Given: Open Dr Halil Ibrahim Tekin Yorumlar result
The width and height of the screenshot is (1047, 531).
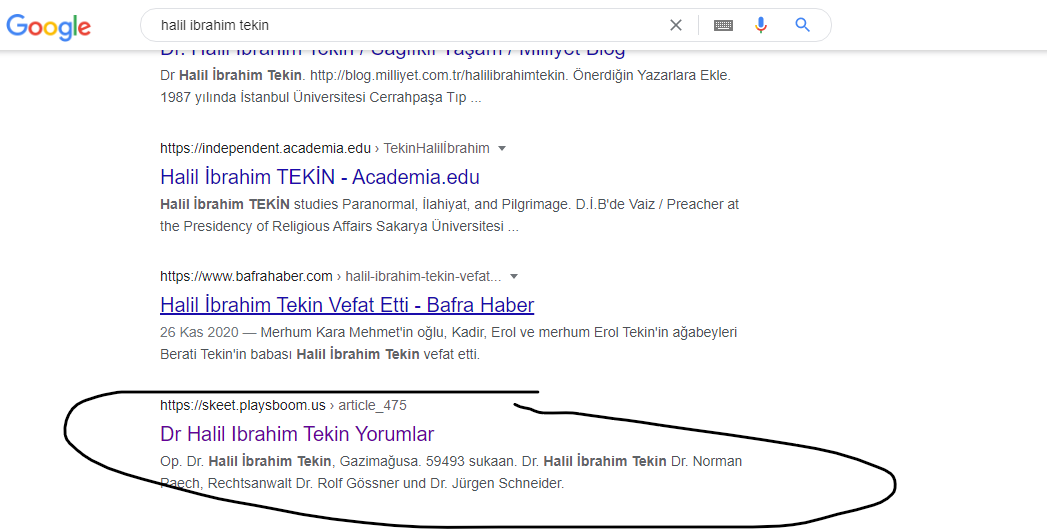Looking at the screenshot, I should point(297,434).
